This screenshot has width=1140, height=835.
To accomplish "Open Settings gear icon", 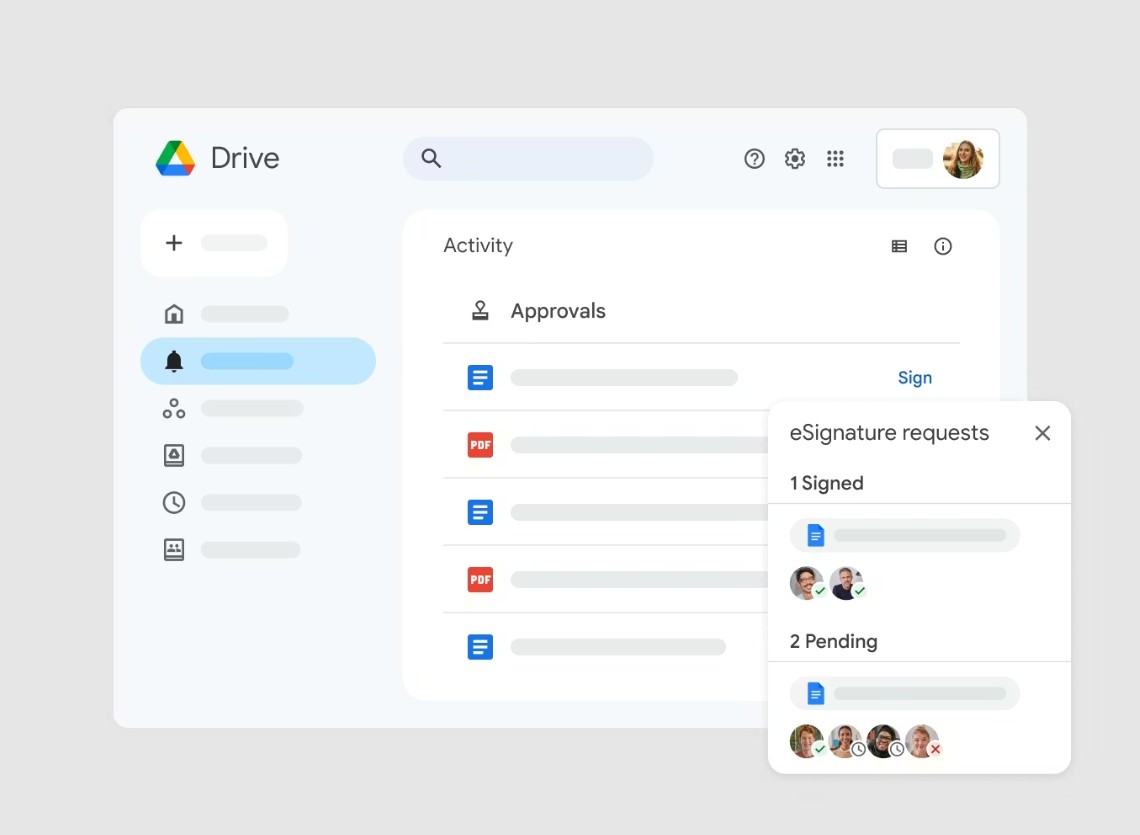I will pos(795,159).
